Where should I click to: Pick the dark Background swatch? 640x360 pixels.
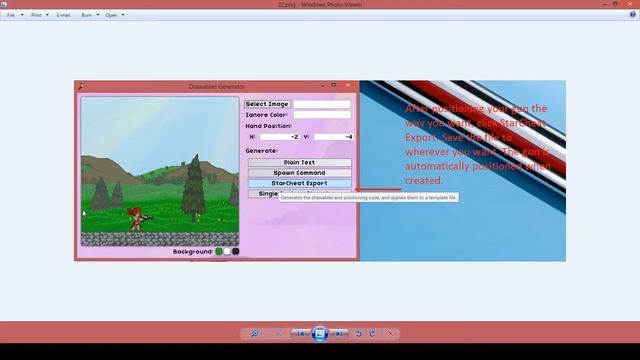pos(236,251)
